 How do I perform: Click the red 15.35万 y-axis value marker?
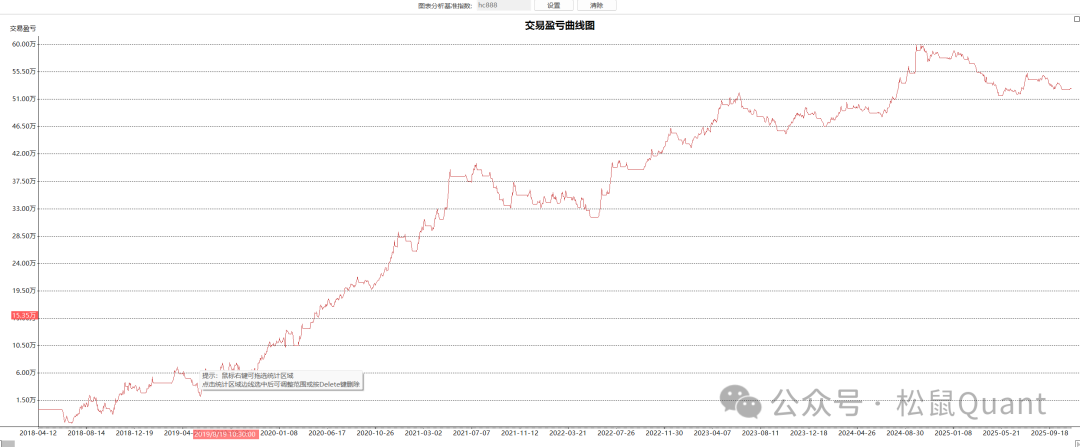coord(23,316)
